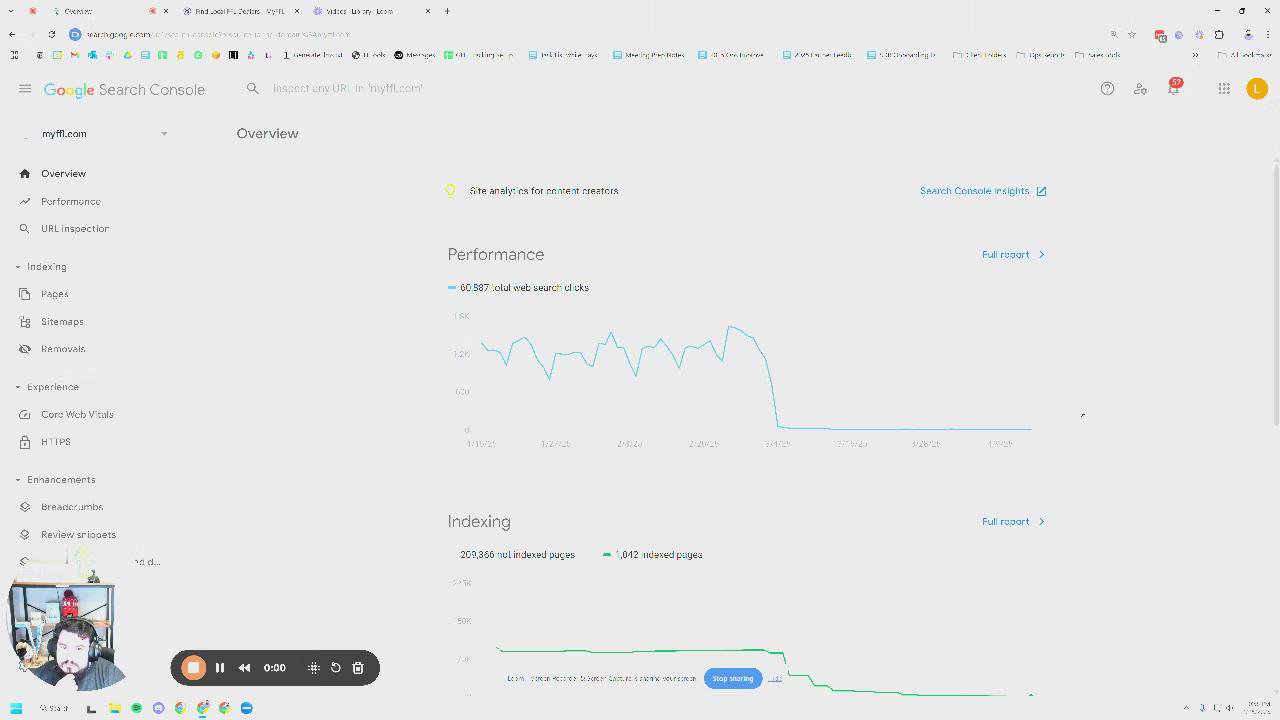This screenshot has height=720, width=1280.
Task: Delete the Loom recording with trash icon
Action: (358, 668)
